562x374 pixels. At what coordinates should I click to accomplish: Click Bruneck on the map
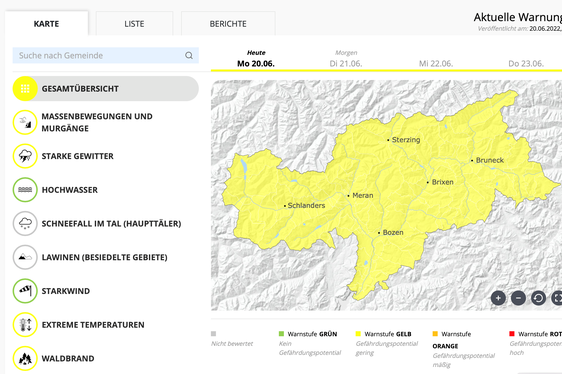(490, 160)
